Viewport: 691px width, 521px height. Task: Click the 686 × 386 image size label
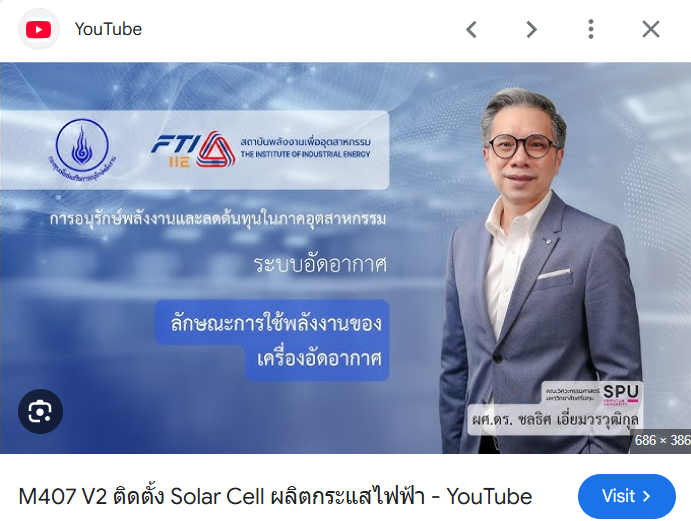[x=662, y=440]
